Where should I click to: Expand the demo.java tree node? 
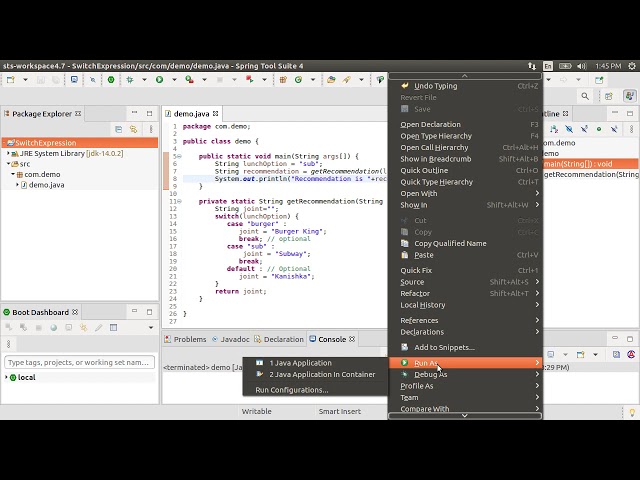pyautogui.click(x=18, y=185)
